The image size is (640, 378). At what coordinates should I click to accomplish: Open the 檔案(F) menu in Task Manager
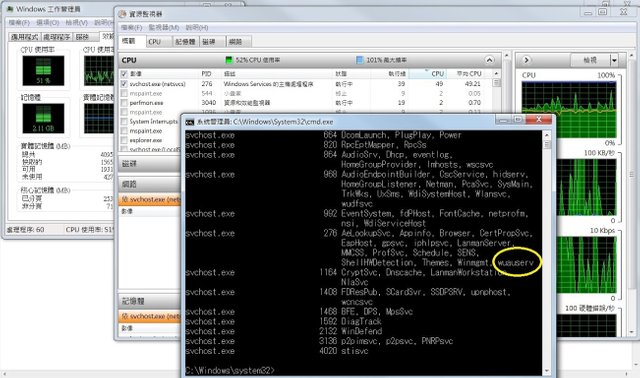pos(19,22)
